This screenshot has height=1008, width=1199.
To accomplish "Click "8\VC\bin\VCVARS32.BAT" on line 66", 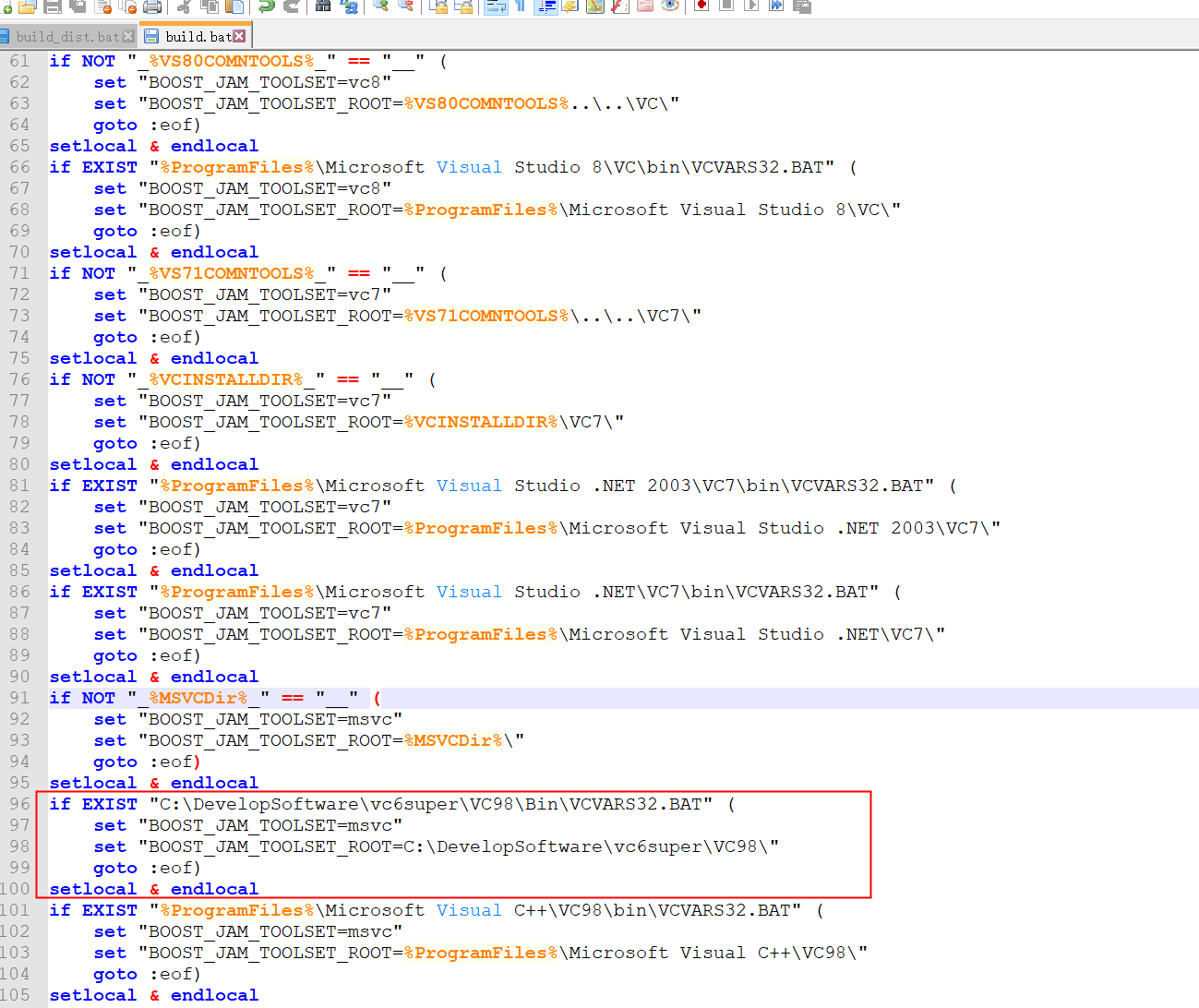I will [708, 167].
